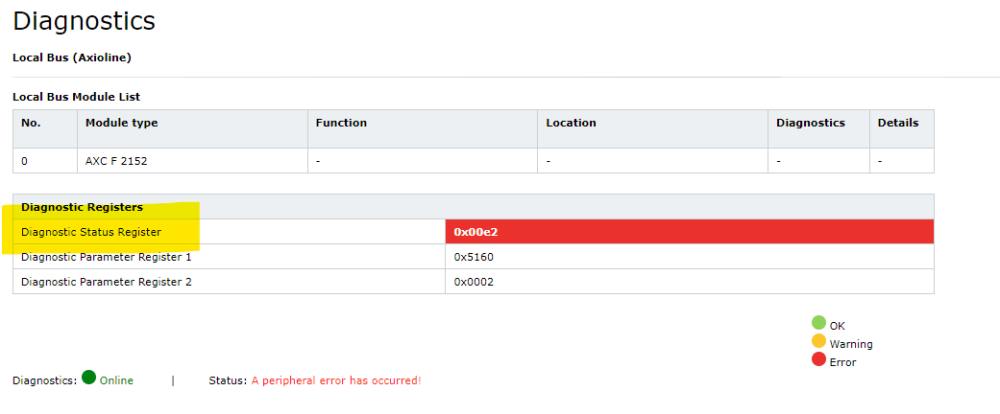Click the green Online status indicator
Screen dimensions: 1000x414
[89, 378]
